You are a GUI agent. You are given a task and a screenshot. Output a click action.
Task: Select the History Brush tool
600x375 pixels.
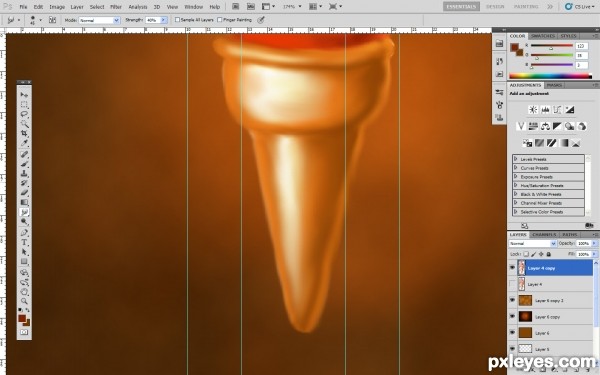tap(24, 183)
